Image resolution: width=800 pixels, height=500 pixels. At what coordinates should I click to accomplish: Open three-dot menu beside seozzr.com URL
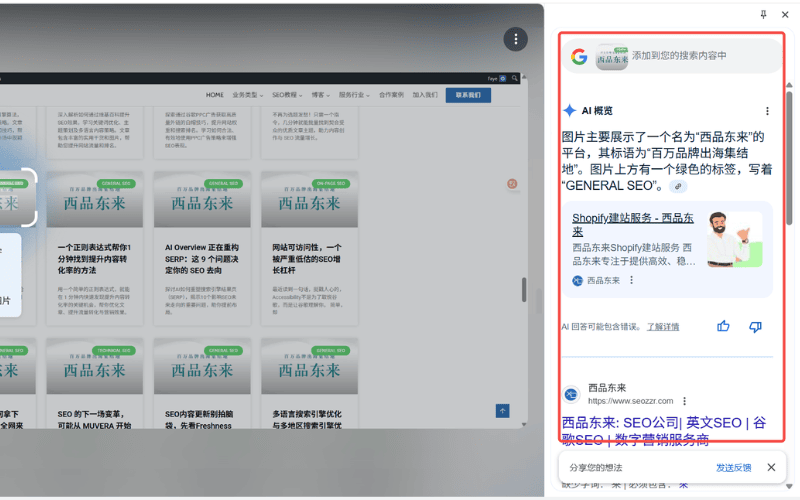point(685,401)
